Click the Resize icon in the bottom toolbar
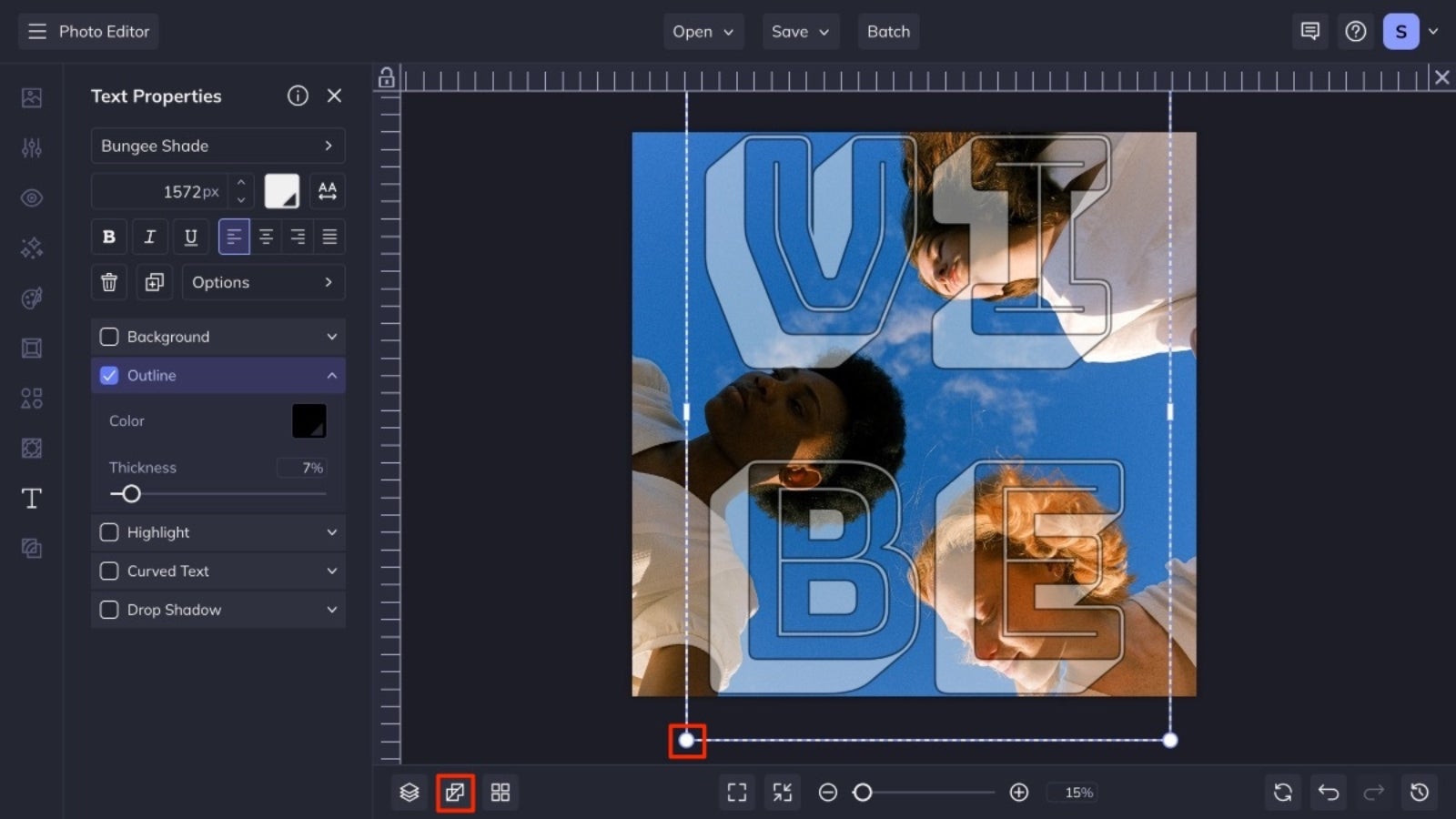The width and height of the screenshot is (1456, 819). coord(454,792)
